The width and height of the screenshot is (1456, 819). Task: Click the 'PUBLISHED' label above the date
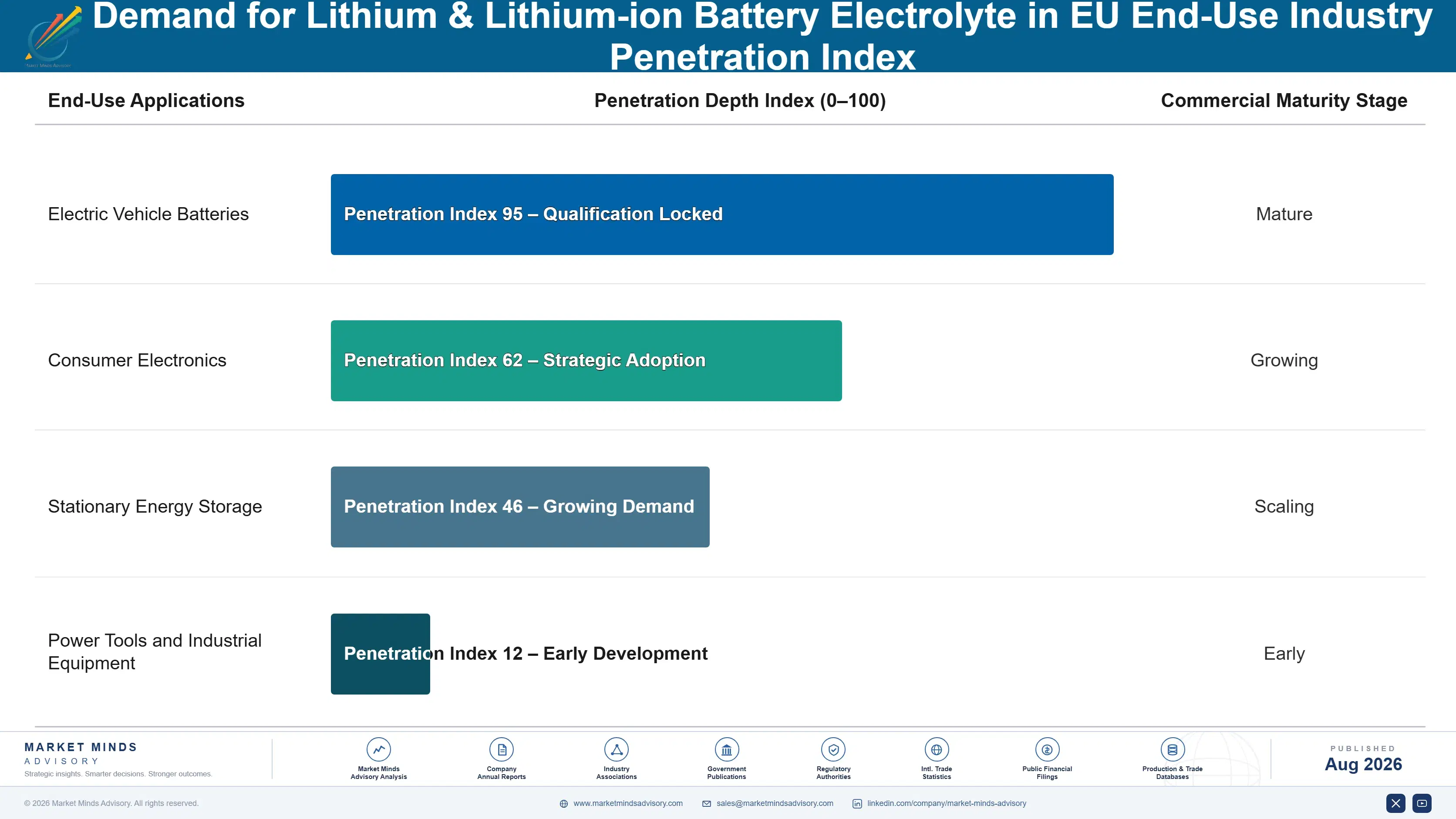pos(1363,749)
